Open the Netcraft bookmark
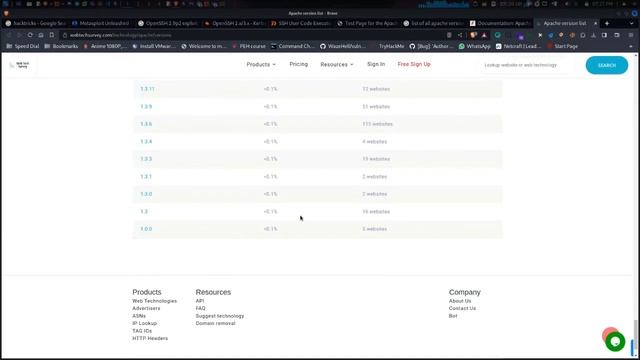Viewport: 640px width, 360px height. click(518, 47)
